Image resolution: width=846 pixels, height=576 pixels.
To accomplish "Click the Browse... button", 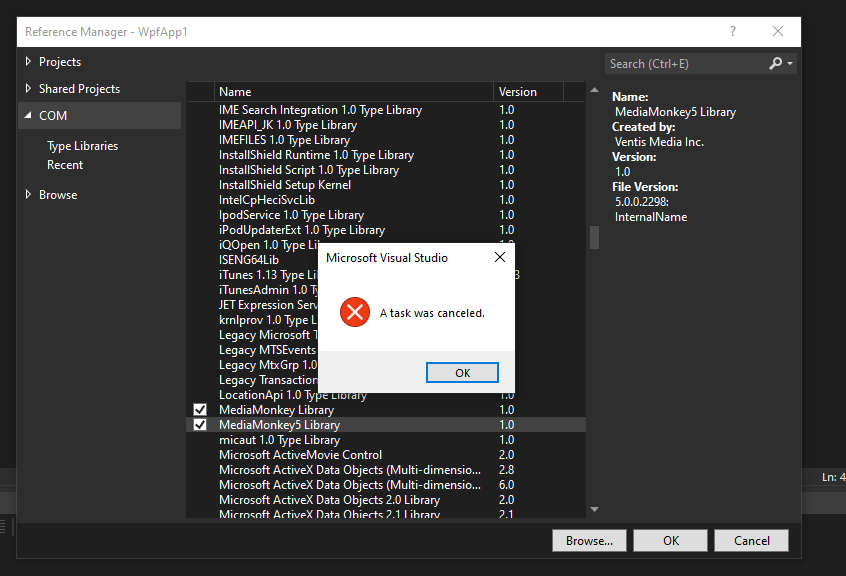I will click(589, 540).
